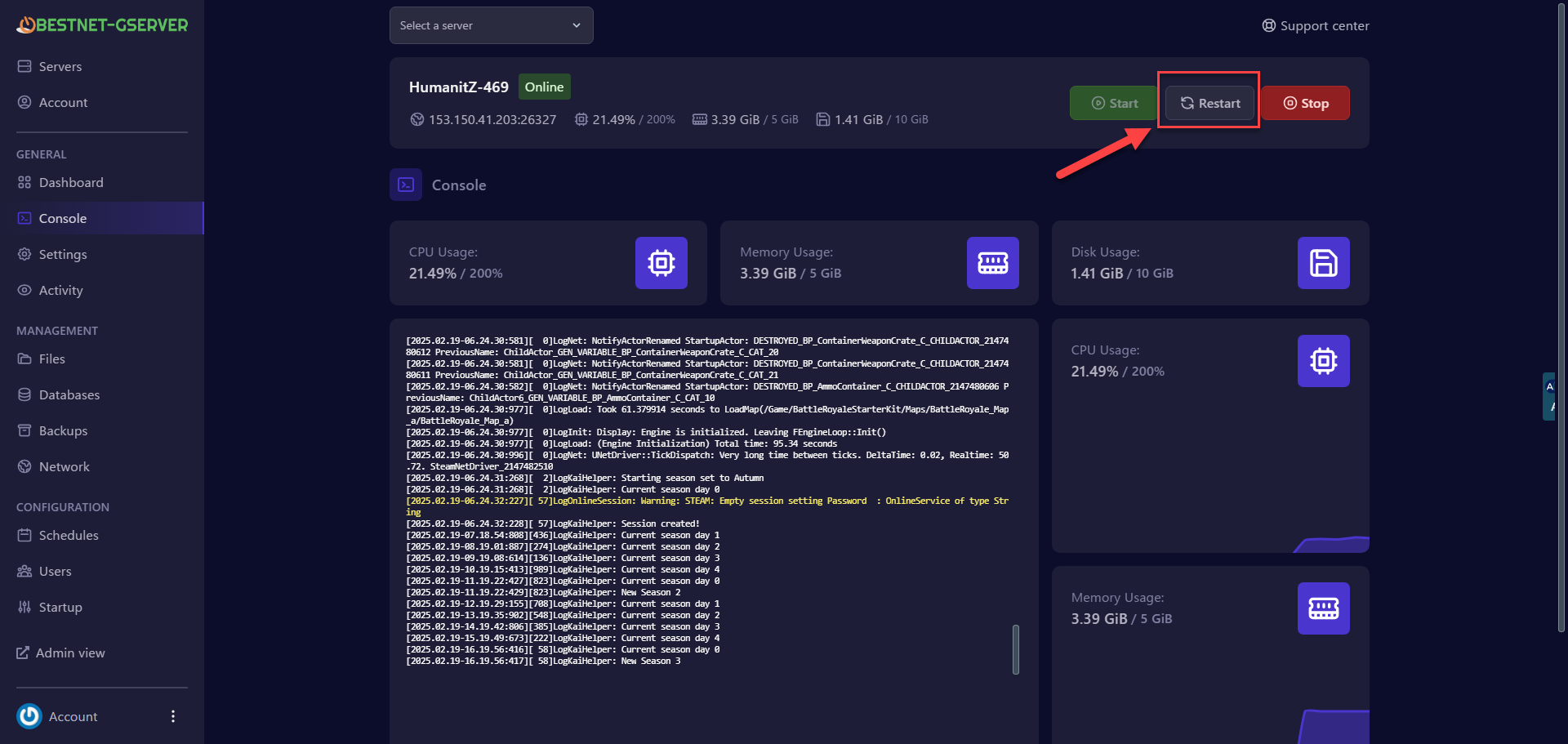Click the 'Session created!' log line

click(x=553, y=523)
